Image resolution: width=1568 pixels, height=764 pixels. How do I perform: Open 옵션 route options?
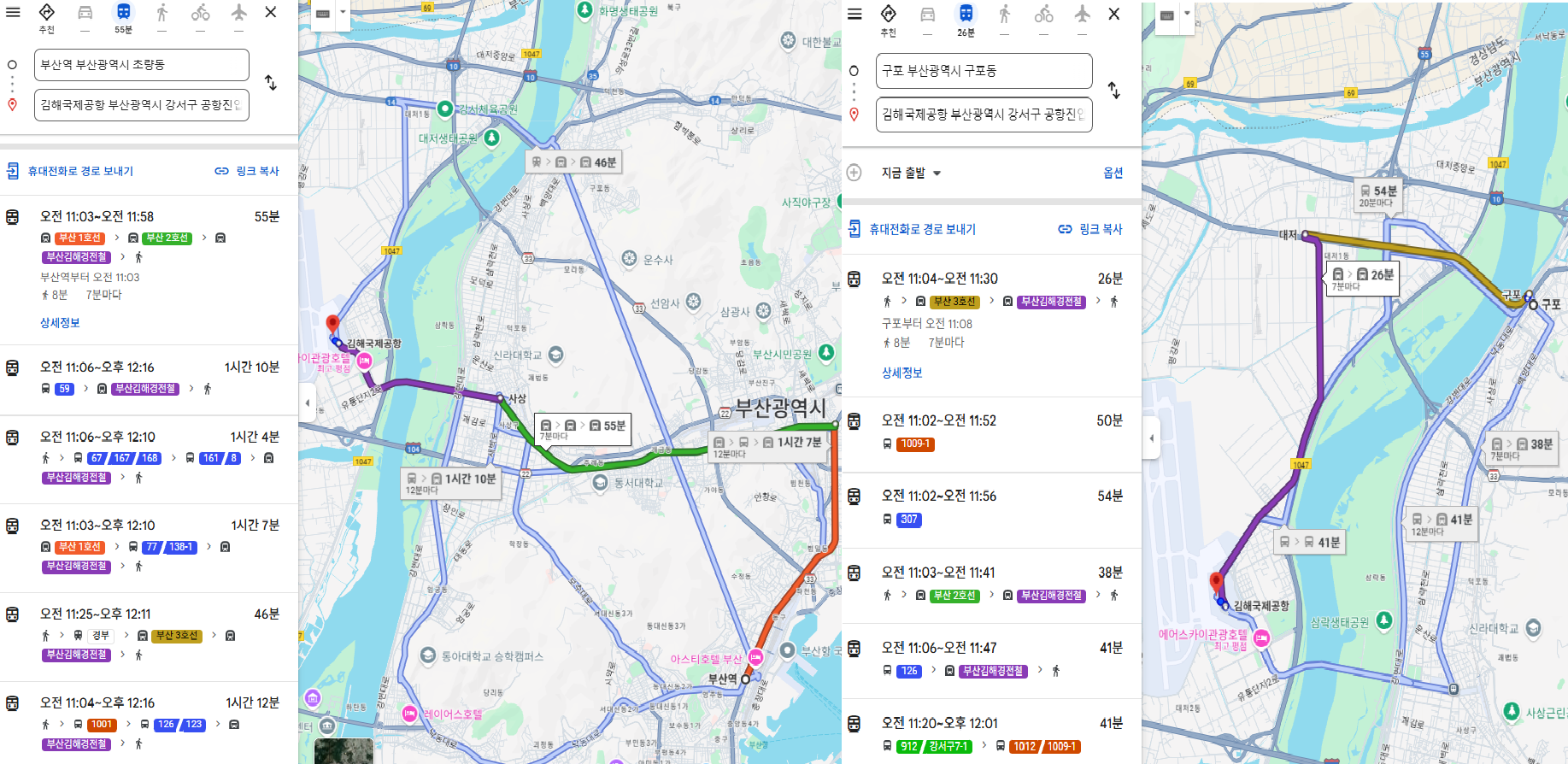point(1113,173)
